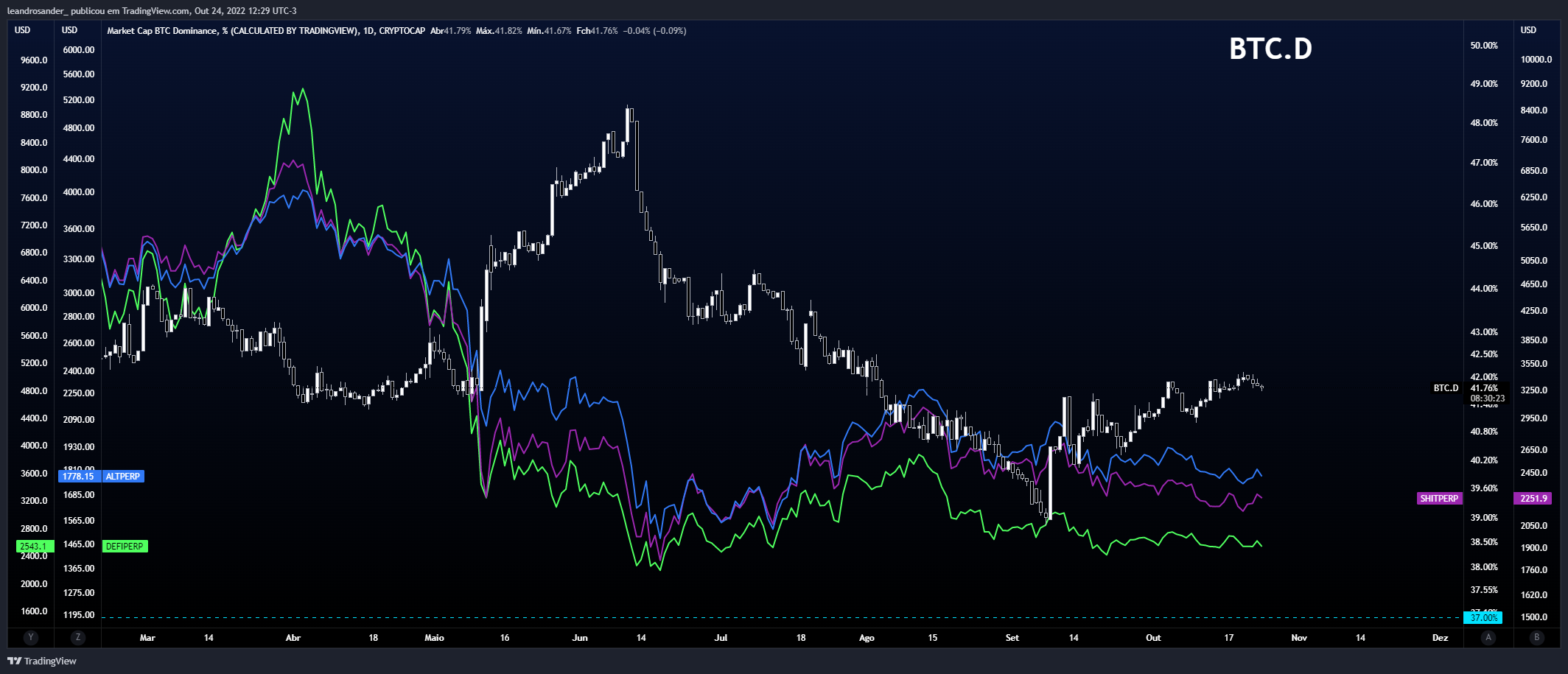Click the Jun label on time axis

coord(580,638)
